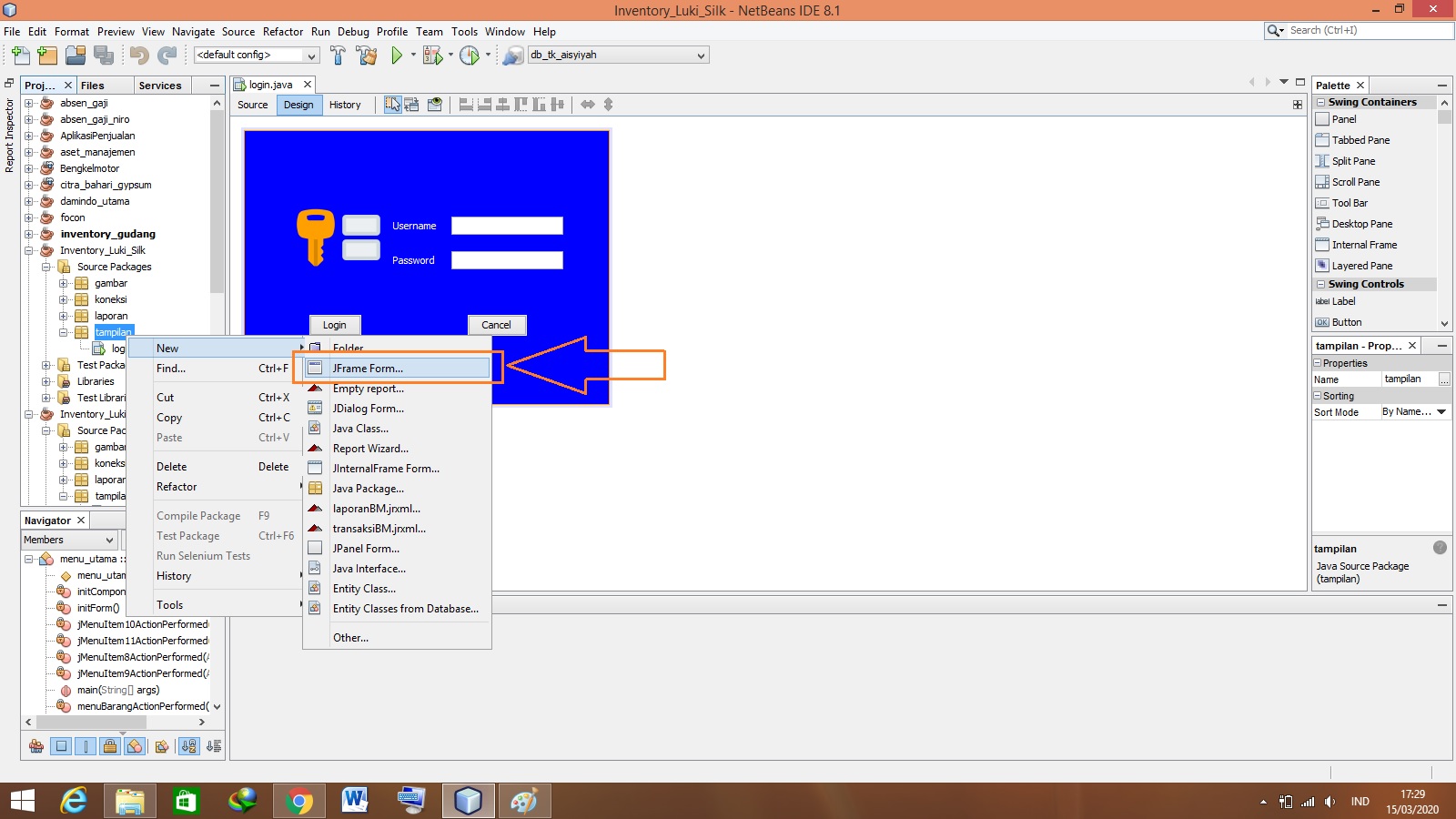Screen dimensions: 1456x819
Task: Expand the koneksi package node
Action: click(62, 299)
